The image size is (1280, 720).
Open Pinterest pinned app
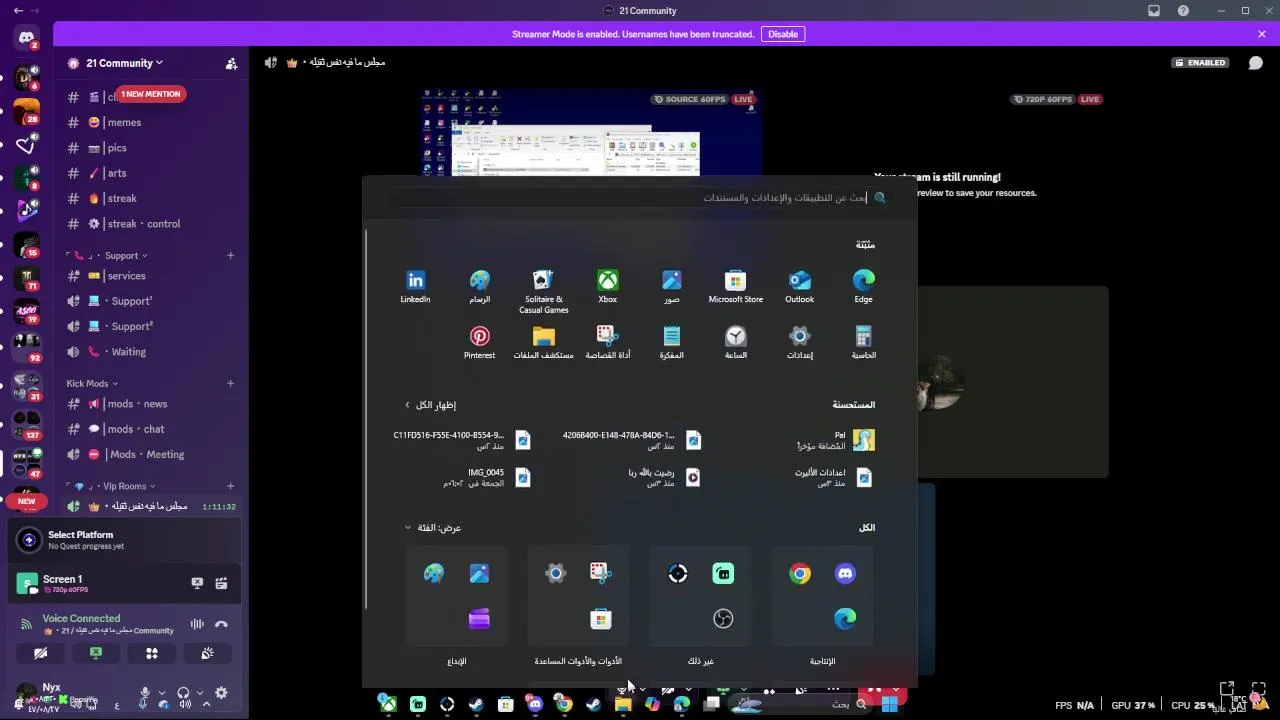pyautogui.click(x=479, y=342)
